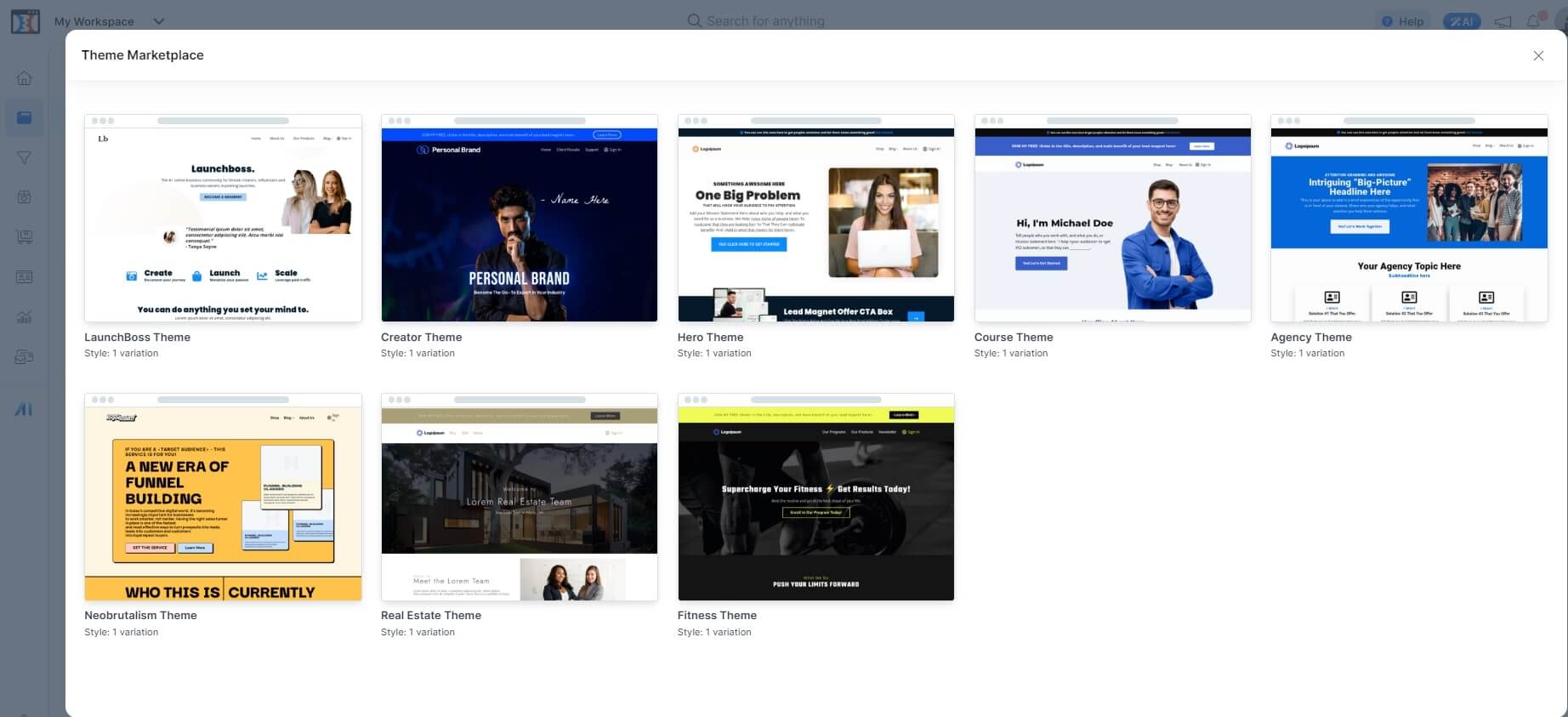Open the email envelopes icon in sidebar
This screenshot has width=1568, height=717.
[25, 357]
